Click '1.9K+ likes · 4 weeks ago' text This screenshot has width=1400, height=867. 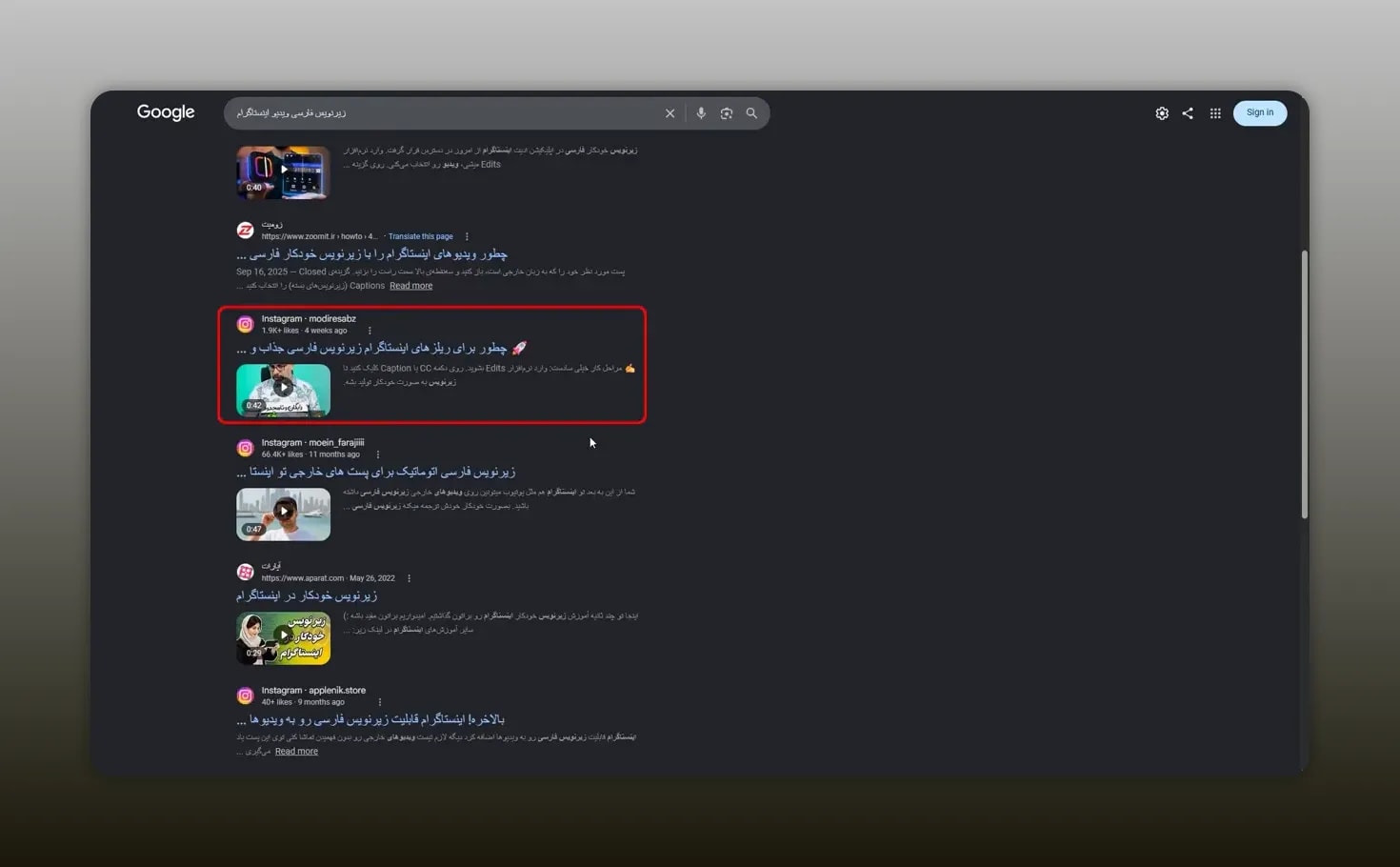[304, 331]
